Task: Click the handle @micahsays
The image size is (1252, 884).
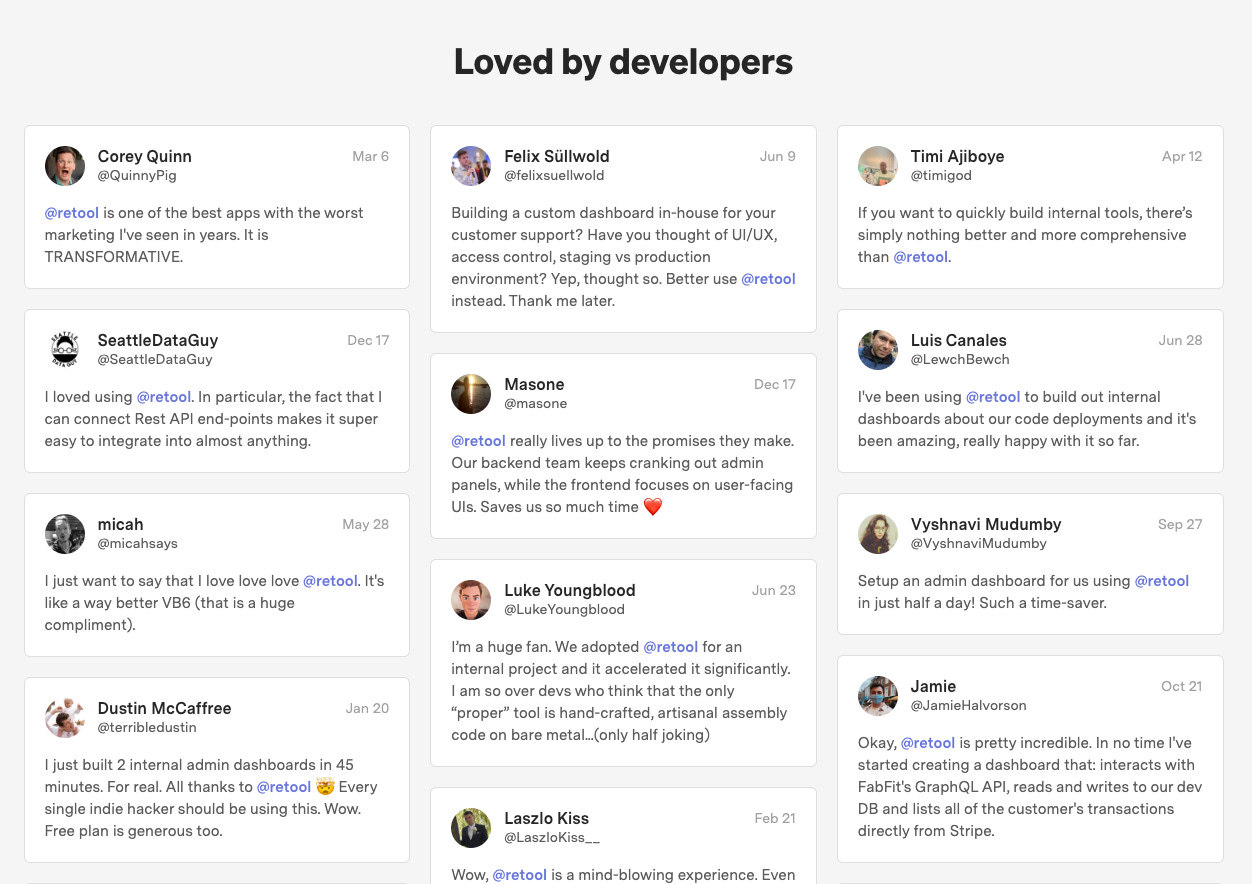Action: (x=138, y=544)
